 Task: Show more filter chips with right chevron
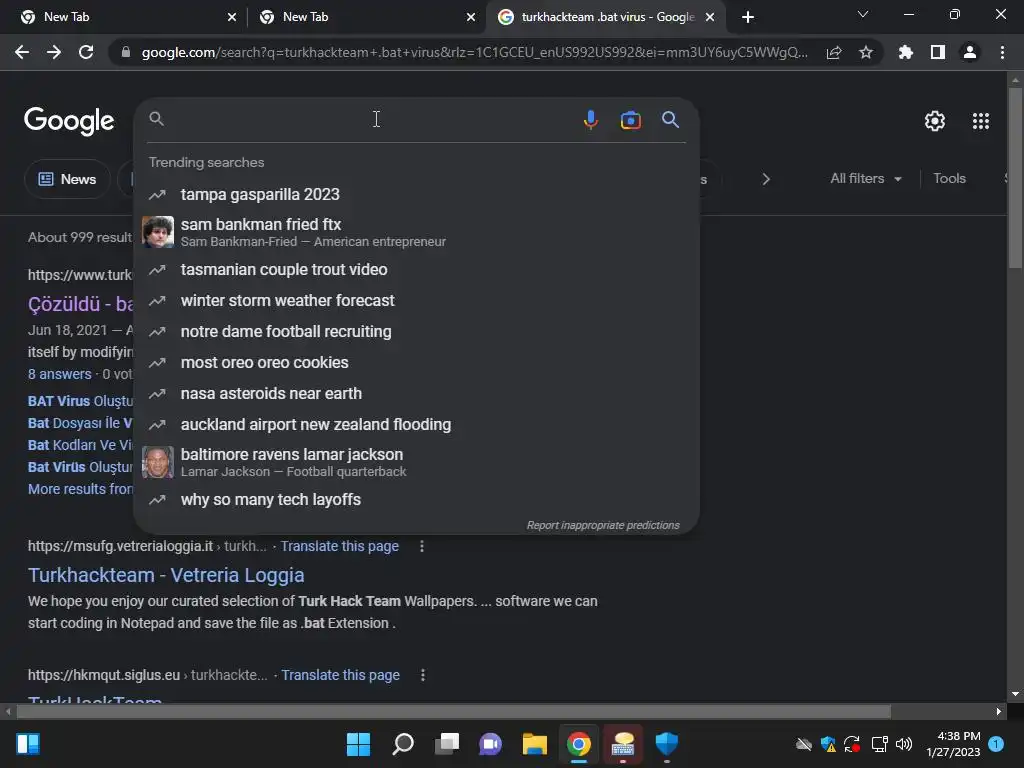point(766,179)
